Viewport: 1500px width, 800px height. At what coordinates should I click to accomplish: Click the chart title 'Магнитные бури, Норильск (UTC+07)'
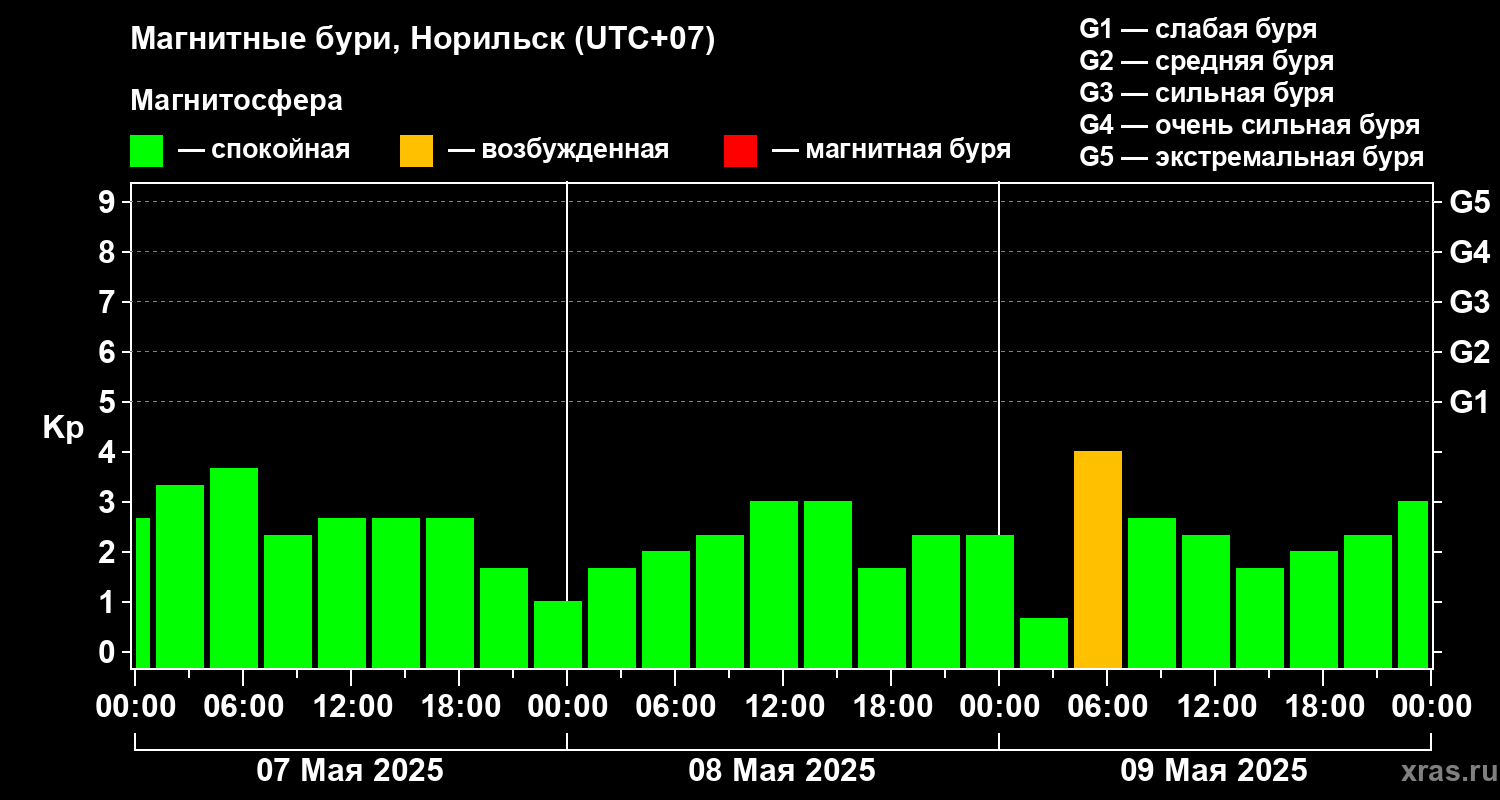coord(423,40)
